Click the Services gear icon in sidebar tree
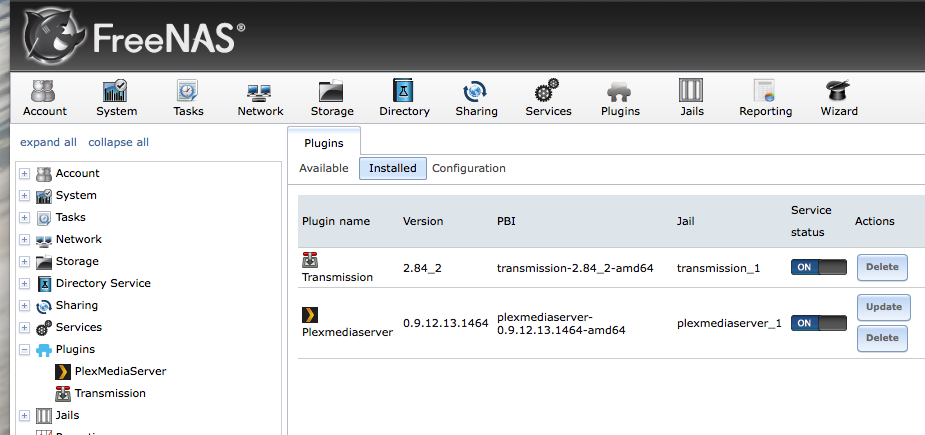This screenshot has width=925, height=435. [44, 328]
